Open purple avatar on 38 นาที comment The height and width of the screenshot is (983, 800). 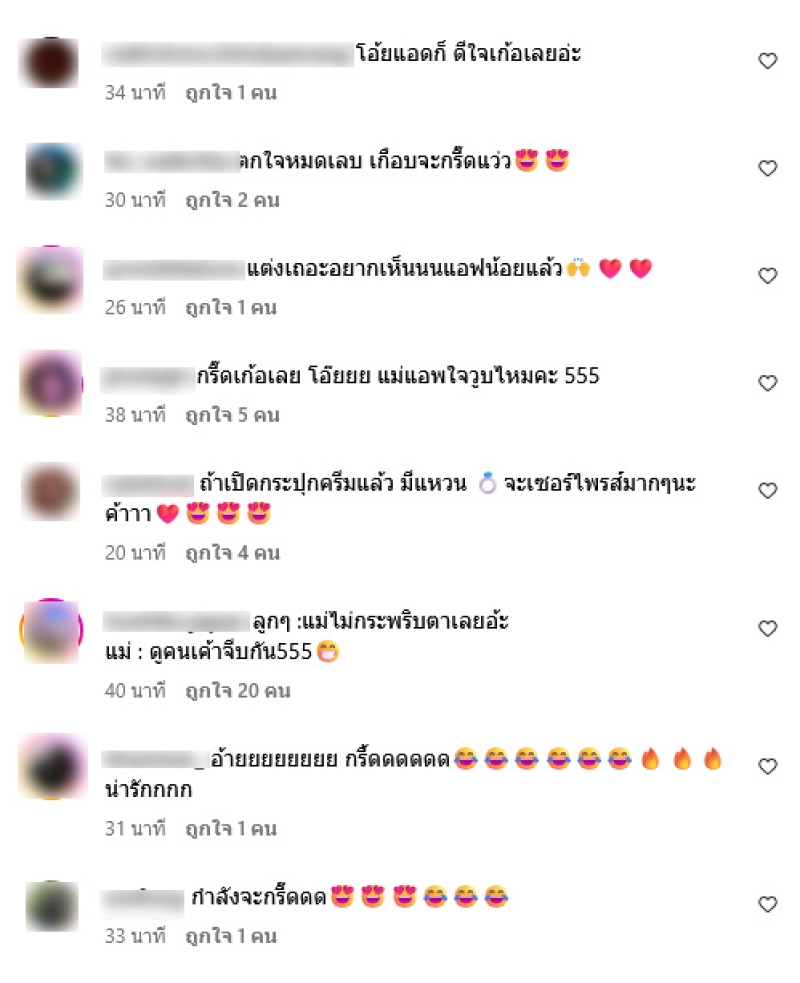coord(51,383)
